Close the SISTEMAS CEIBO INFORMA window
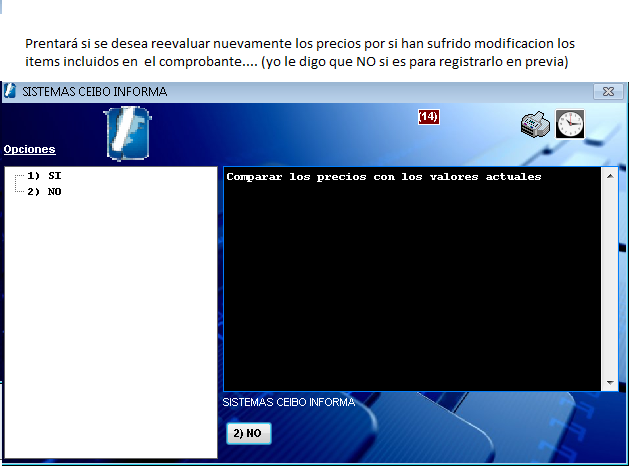Viewport: 629px width, 466px height. 608,91
